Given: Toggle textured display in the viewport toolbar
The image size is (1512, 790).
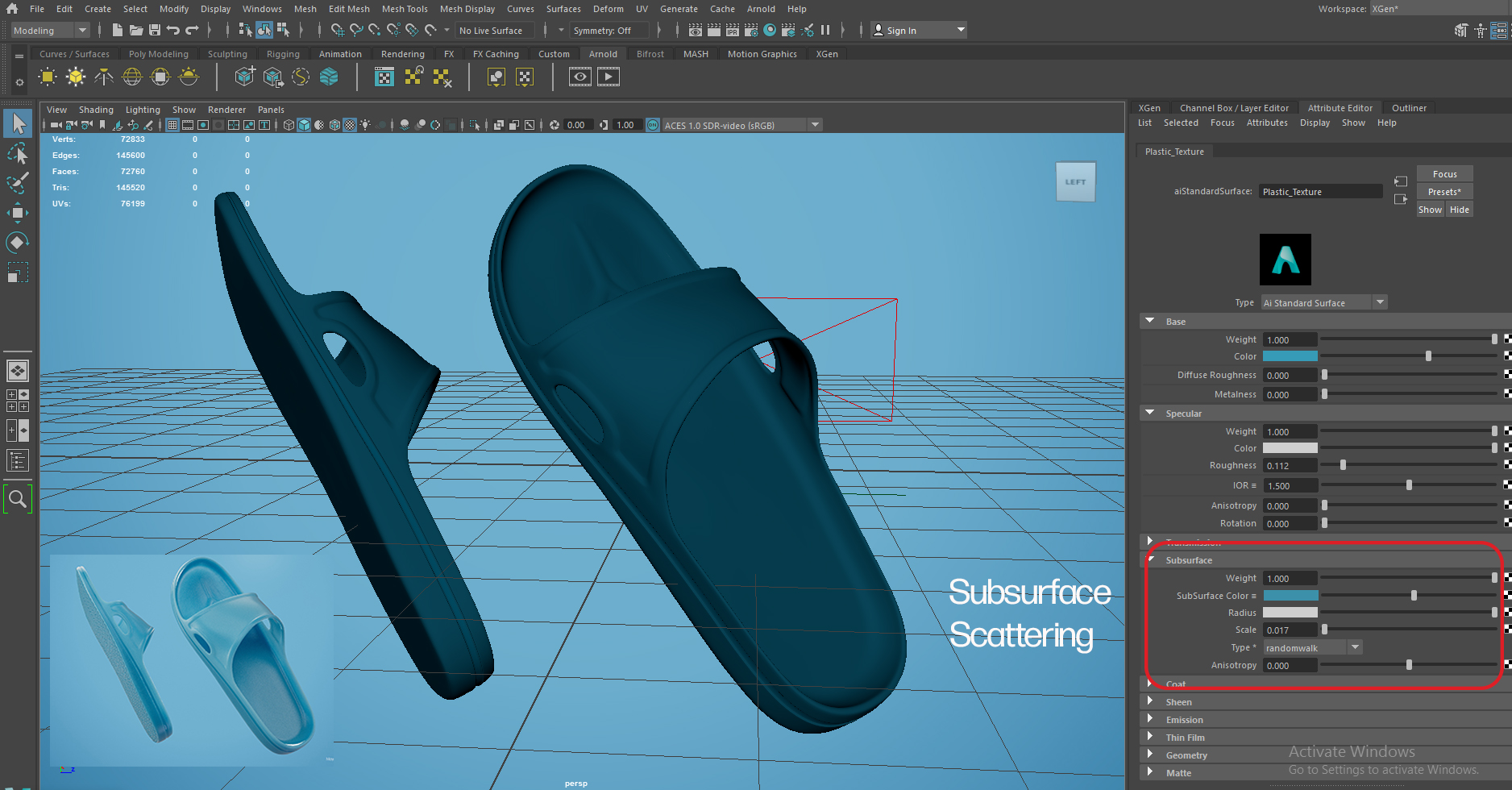Looking at the screenshot, I should tap(350, 125).
